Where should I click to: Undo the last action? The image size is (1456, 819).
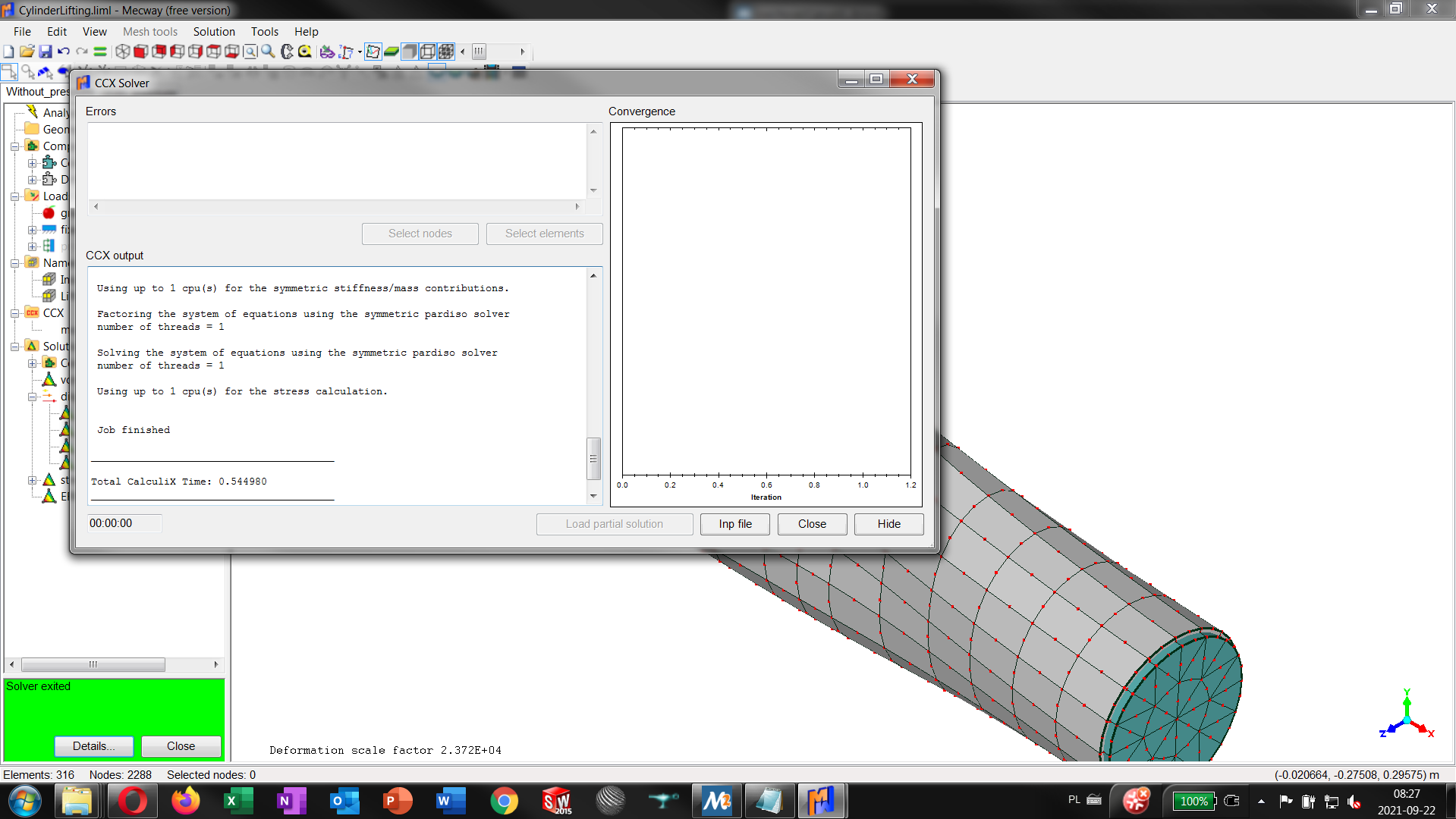[64, 52]
